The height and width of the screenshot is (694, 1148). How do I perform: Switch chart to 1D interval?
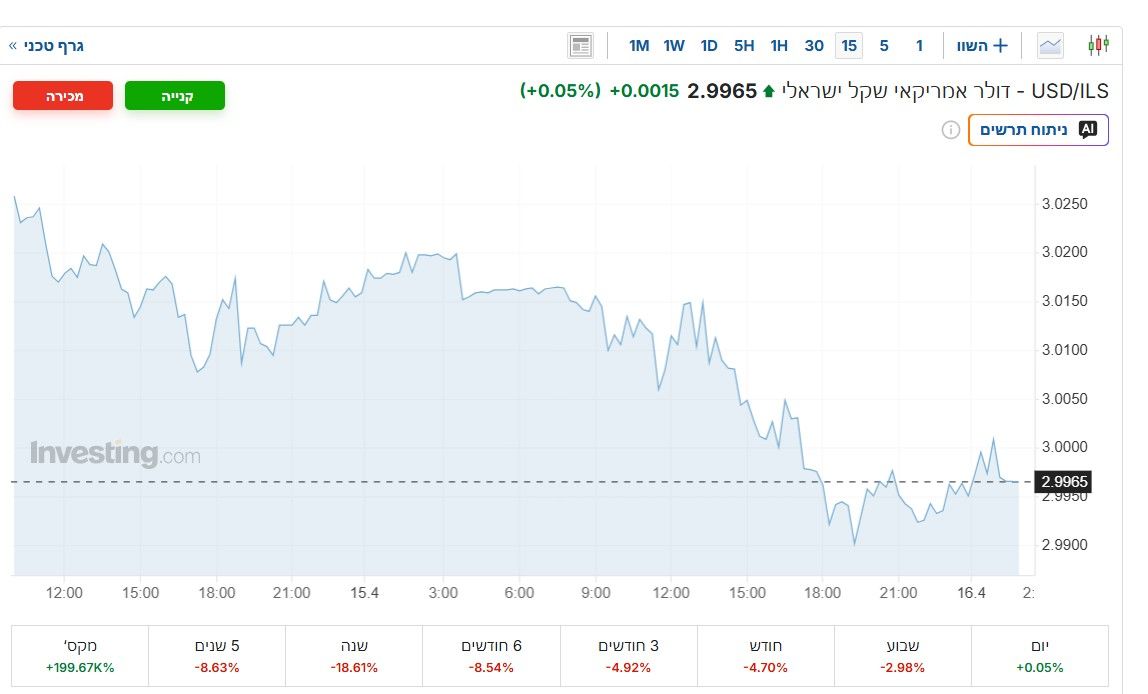click(x=709, y=45)
